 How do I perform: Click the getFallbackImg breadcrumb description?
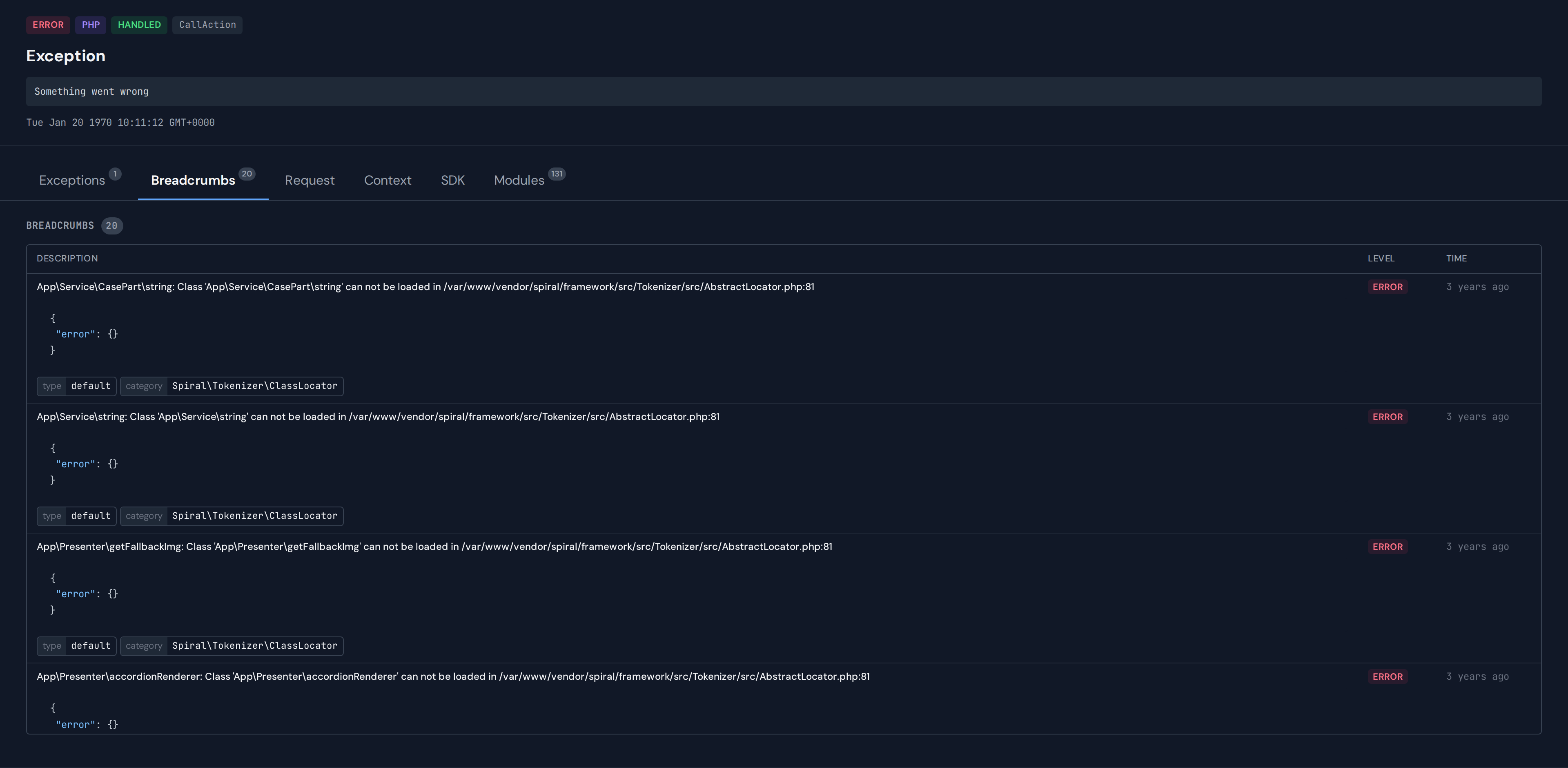click(434, 547)
